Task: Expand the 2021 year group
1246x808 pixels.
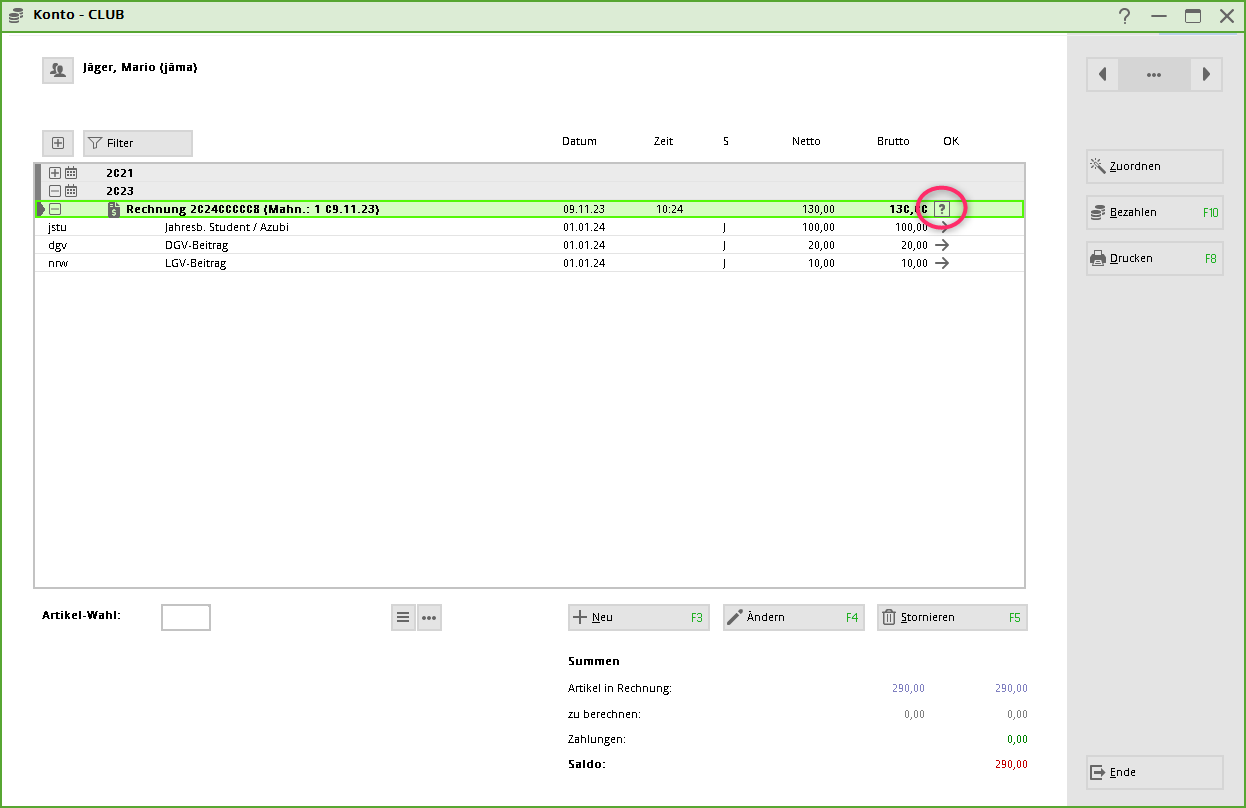Action: point(55,173)
